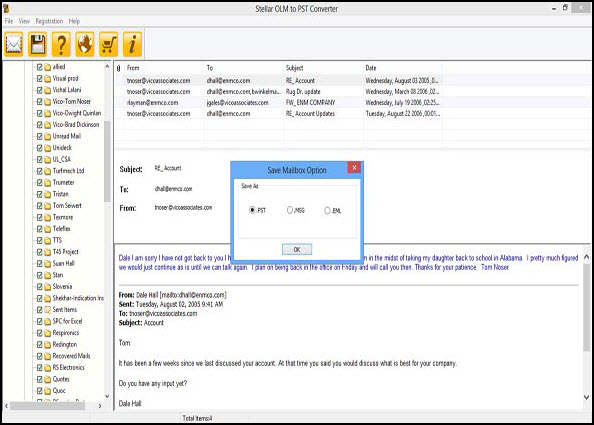Screen dimensions: 594x425
Task: Open the Select OLM mailbox envelope icon
Action: tap(14, 44)
